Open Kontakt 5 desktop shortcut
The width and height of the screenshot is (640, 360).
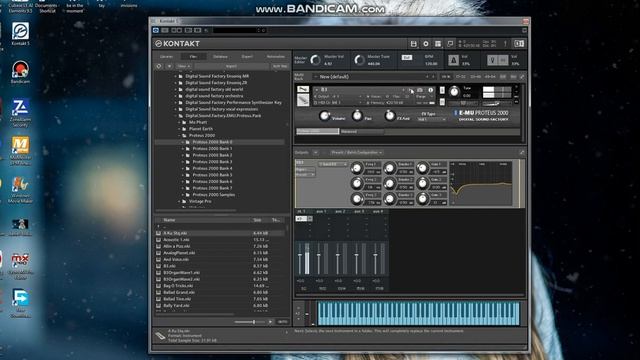20,34
